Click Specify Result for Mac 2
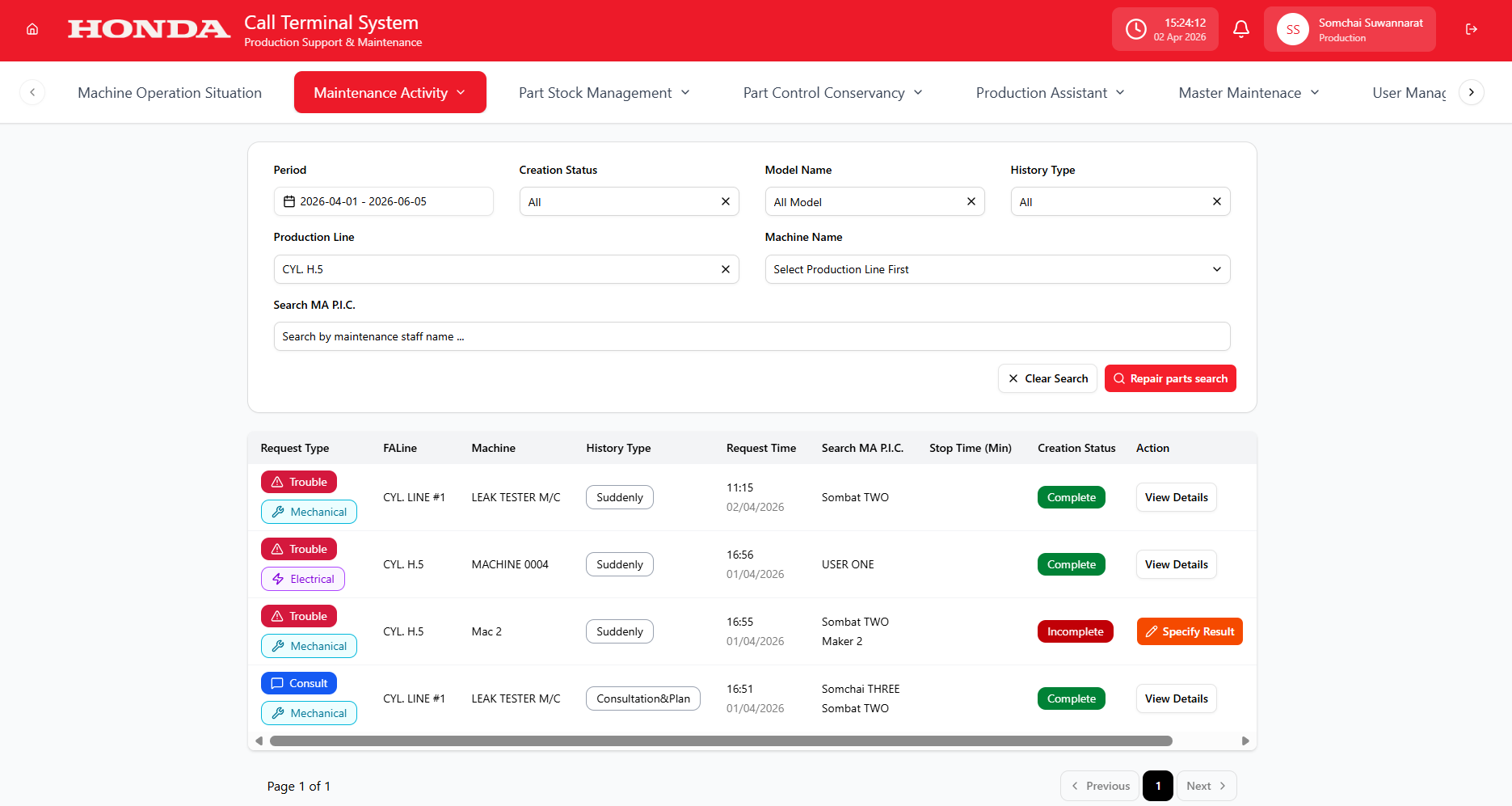 coord(1189,631)
